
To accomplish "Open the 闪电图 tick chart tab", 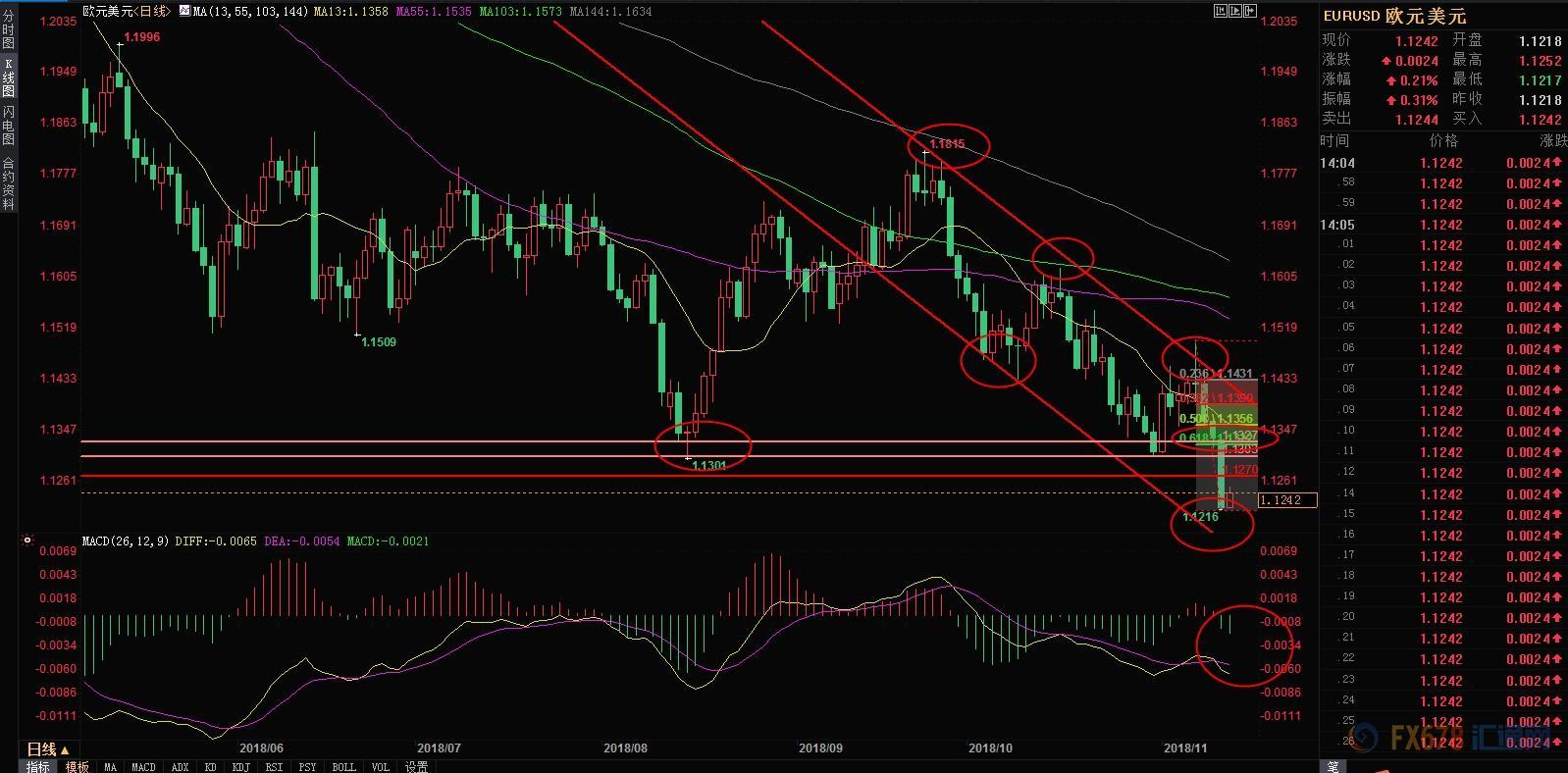I will [9, 125].
